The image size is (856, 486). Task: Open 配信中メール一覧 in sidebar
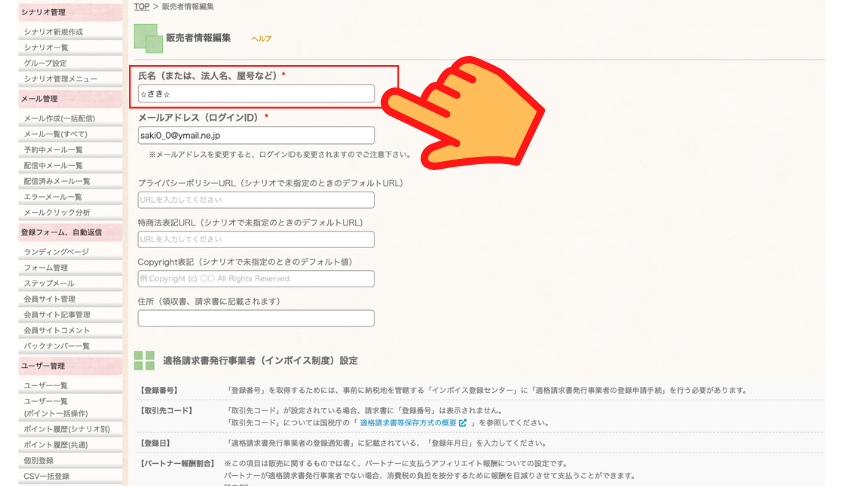(x=53, y=165)
